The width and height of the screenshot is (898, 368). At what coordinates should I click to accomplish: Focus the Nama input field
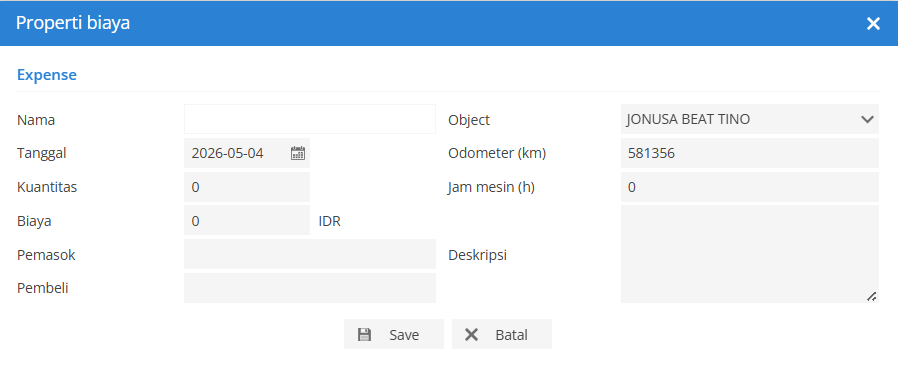click(x=310, y=119)
